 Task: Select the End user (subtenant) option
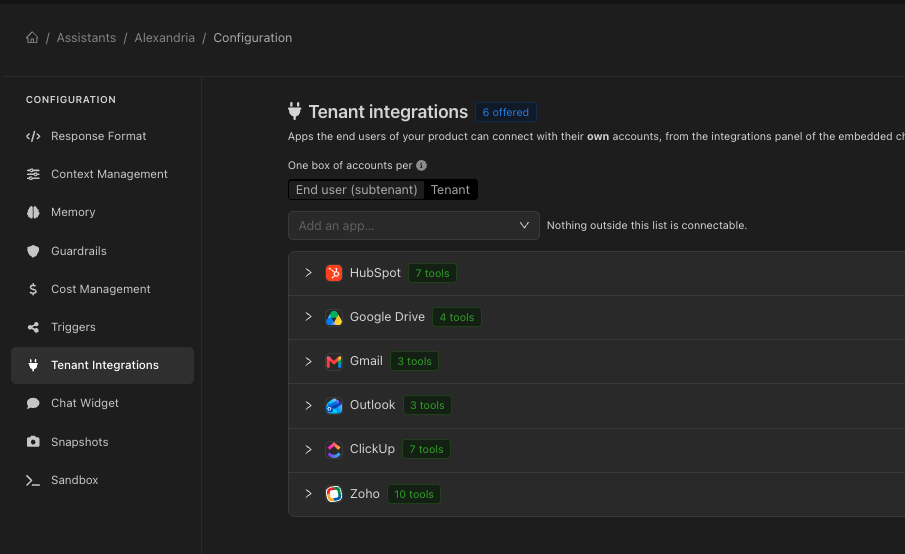[x=356, y=190]
